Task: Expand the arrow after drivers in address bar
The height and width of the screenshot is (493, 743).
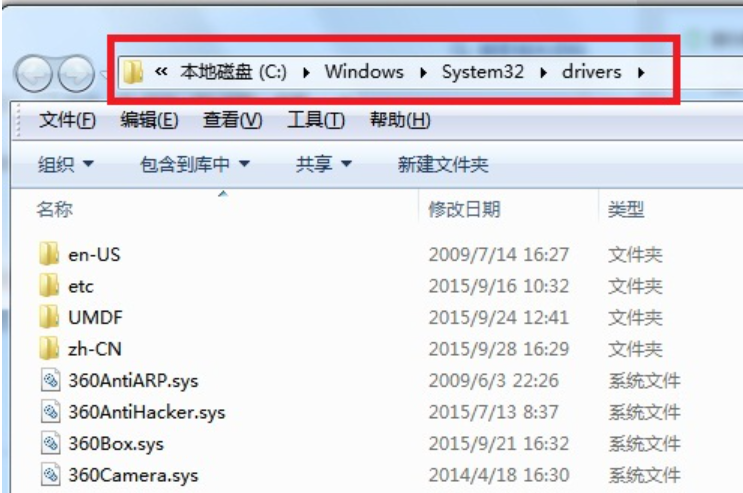Action: 640,72
